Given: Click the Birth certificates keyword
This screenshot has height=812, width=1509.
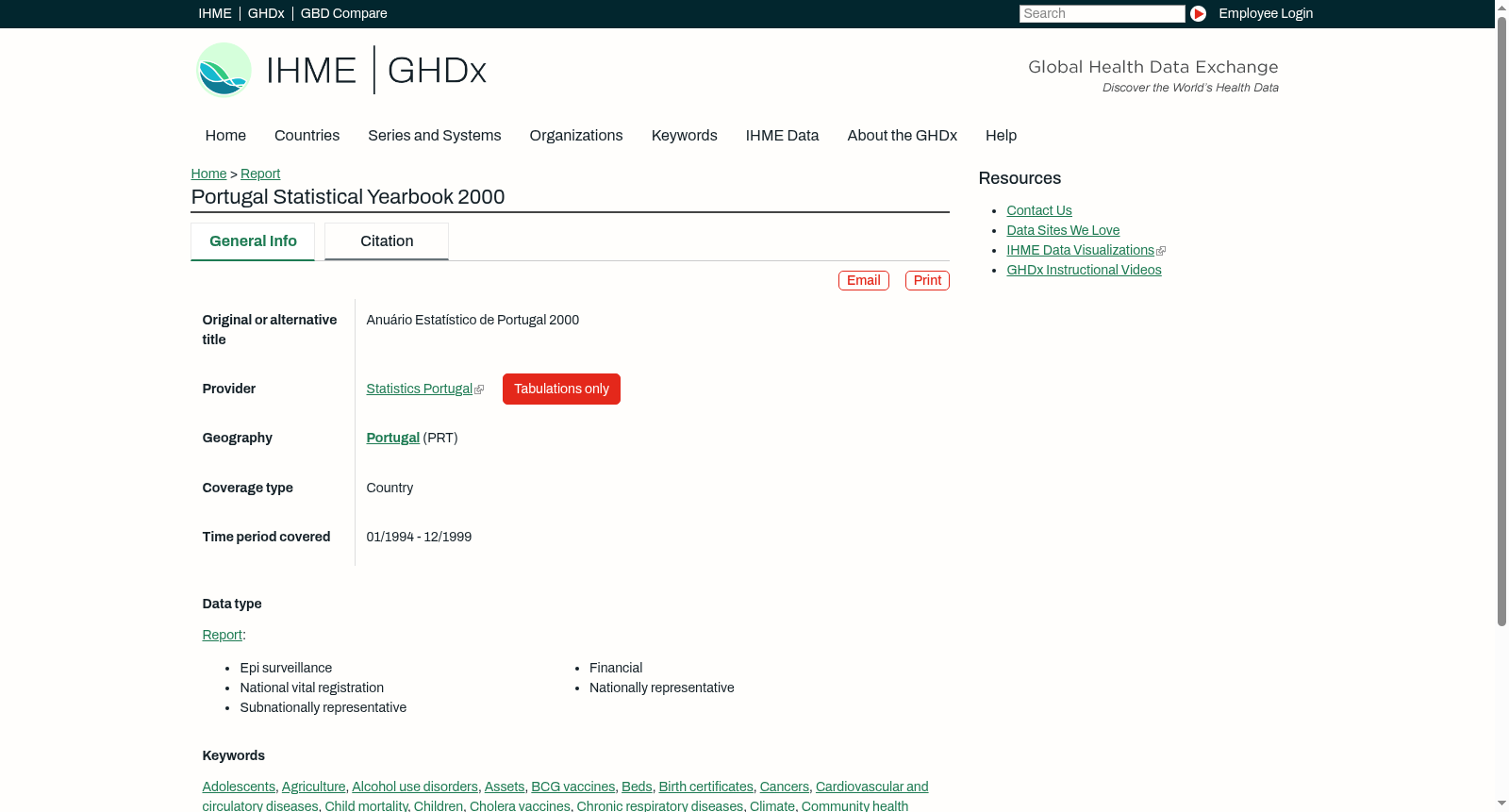Looking at the screenshot, I should click(x=705, y=787).
